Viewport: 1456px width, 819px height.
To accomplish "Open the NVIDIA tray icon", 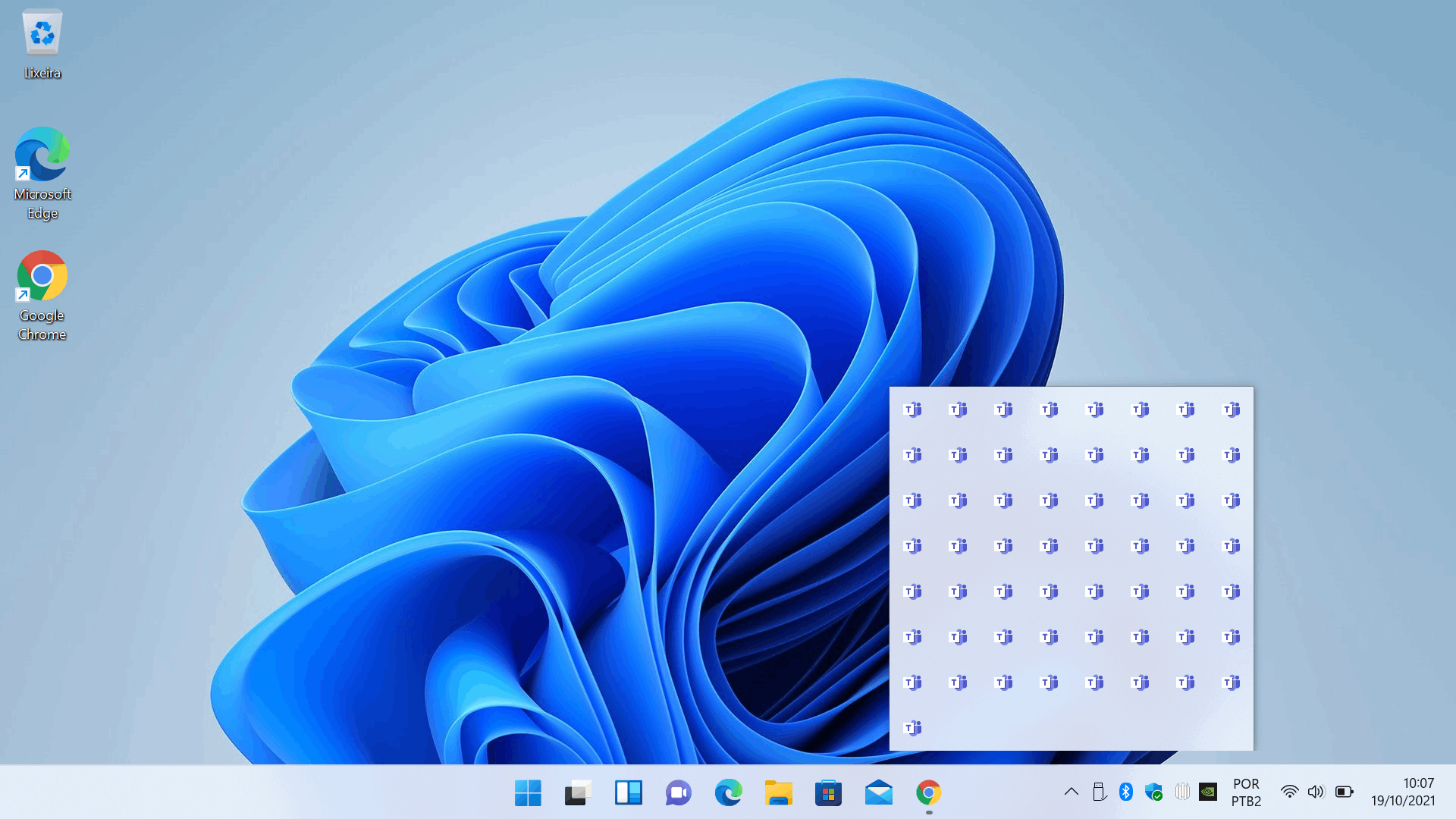I will 1208,792.
